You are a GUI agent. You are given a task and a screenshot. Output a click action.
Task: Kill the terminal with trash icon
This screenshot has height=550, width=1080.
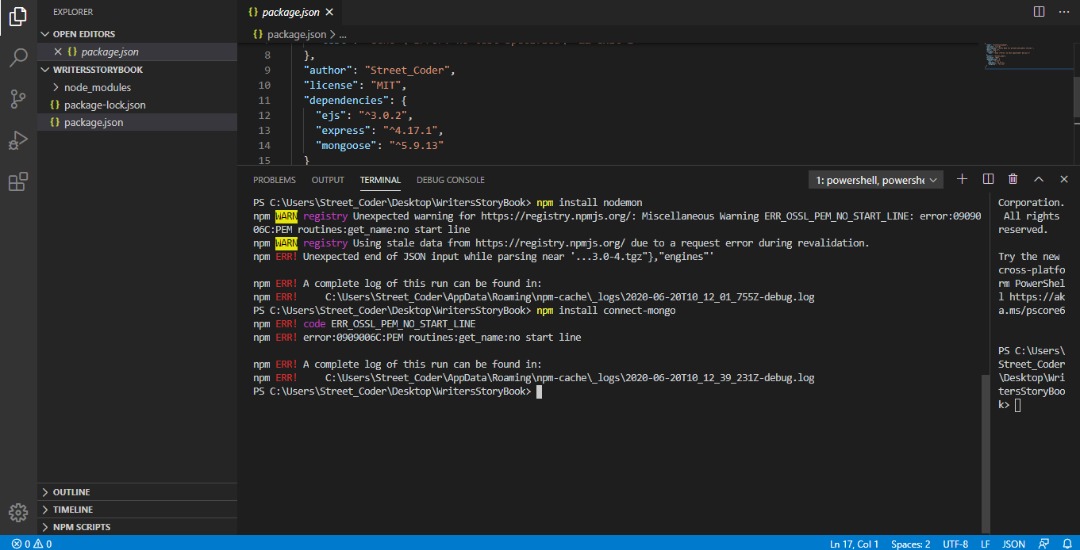click(1012, 179)
